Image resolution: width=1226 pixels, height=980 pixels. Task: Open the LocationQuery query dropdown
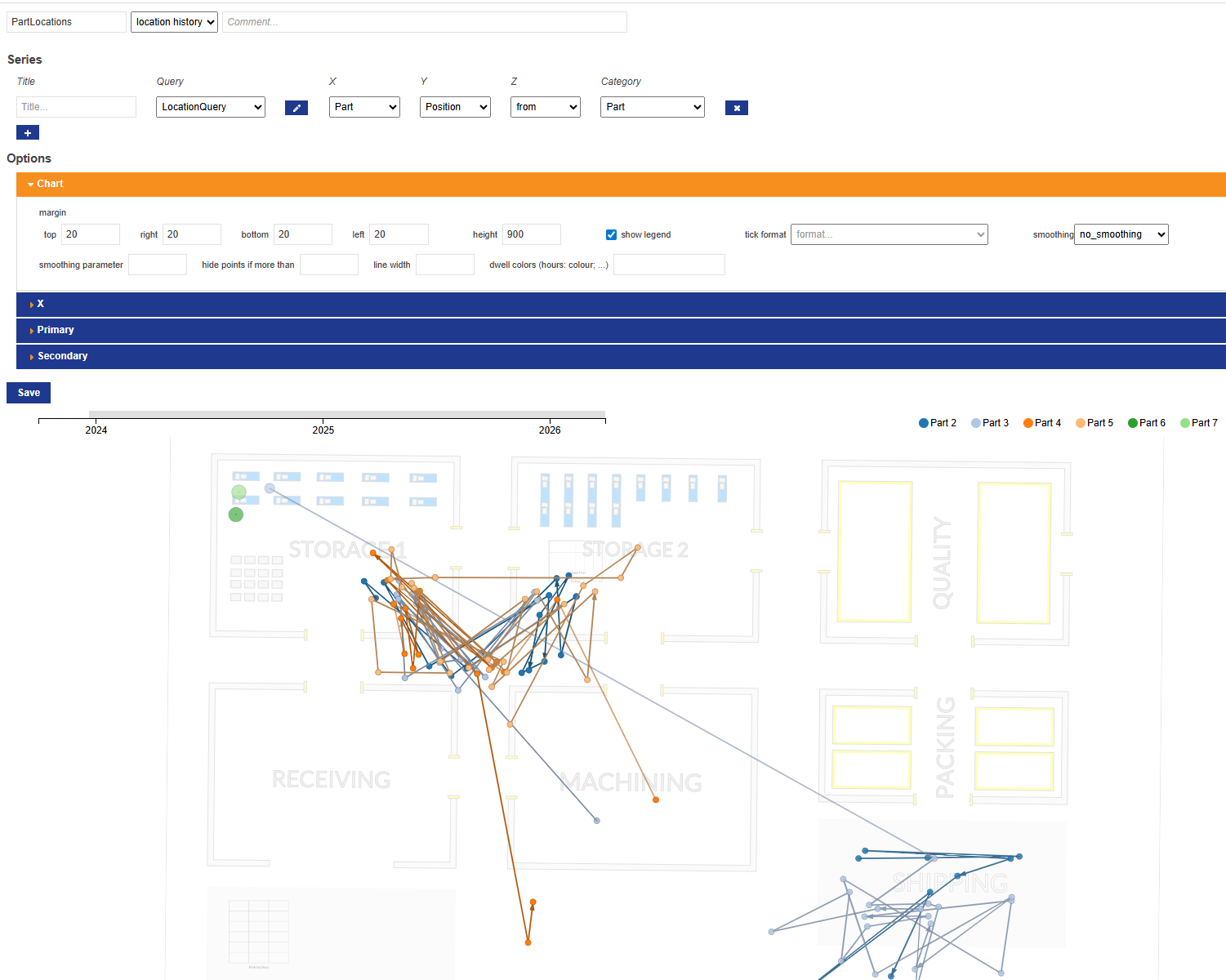[211, 107]
